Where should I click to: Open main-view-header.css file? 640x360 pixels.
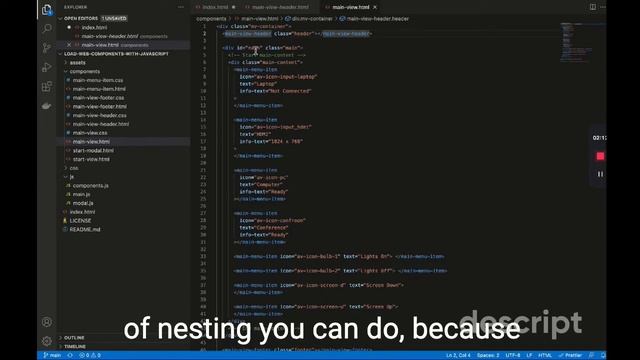pyautogui.click(x=100, y=116)
